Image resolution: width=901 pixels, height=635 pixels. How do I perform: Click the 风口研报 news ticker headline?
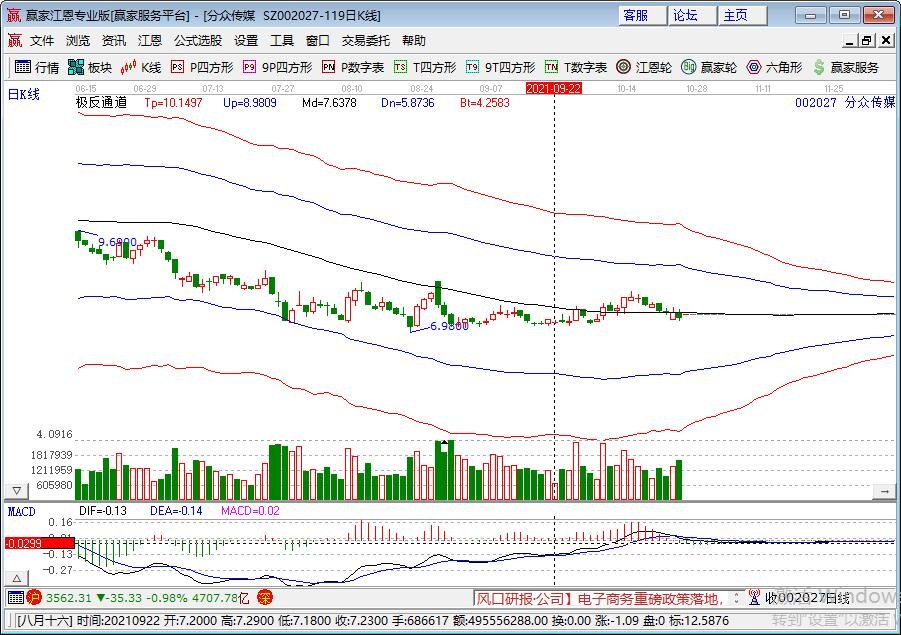click(x=600, y=598)
